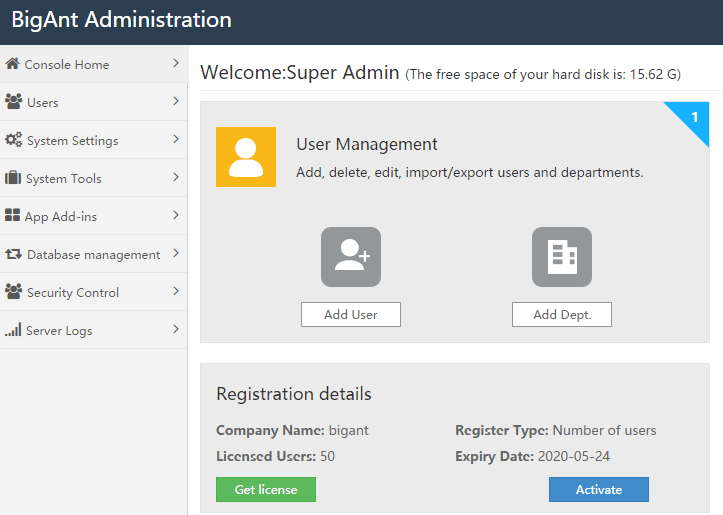This screenshot has width=723, height=515.
Task: Click the Console Home house icon
Action: 13,64
